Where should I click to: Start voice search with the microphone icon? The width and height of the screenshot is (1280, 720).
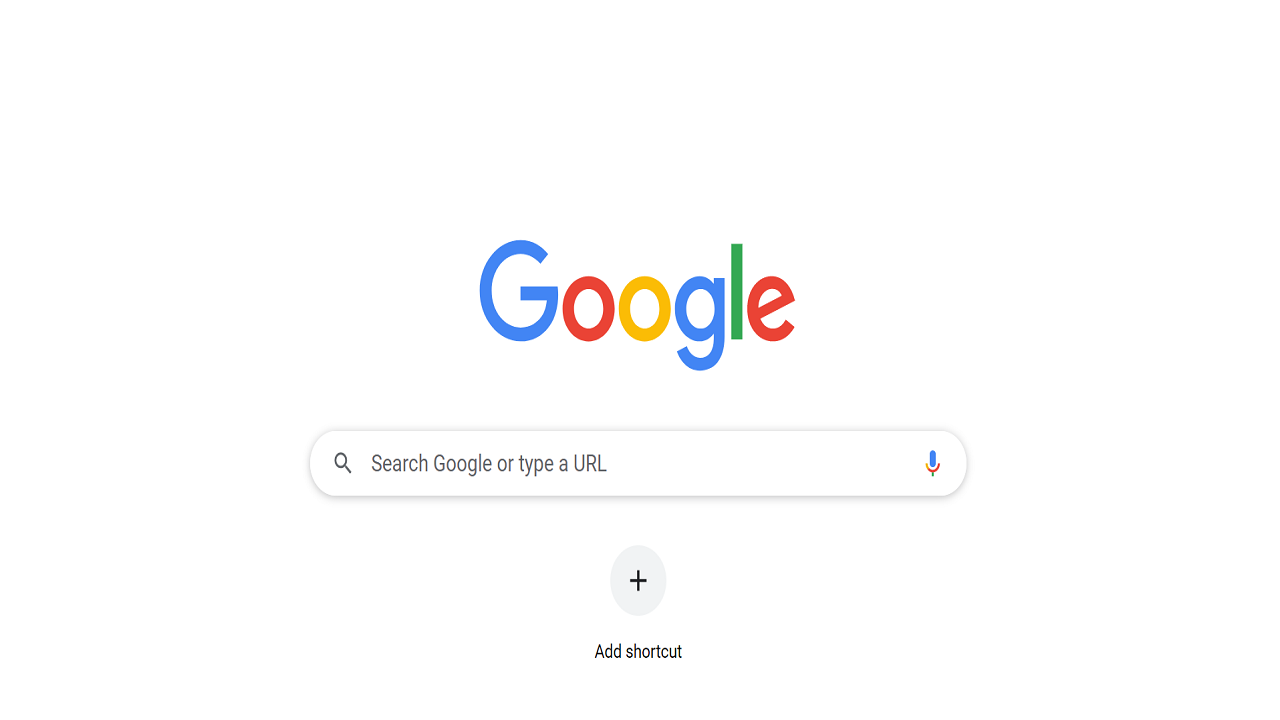pos(932,463)
